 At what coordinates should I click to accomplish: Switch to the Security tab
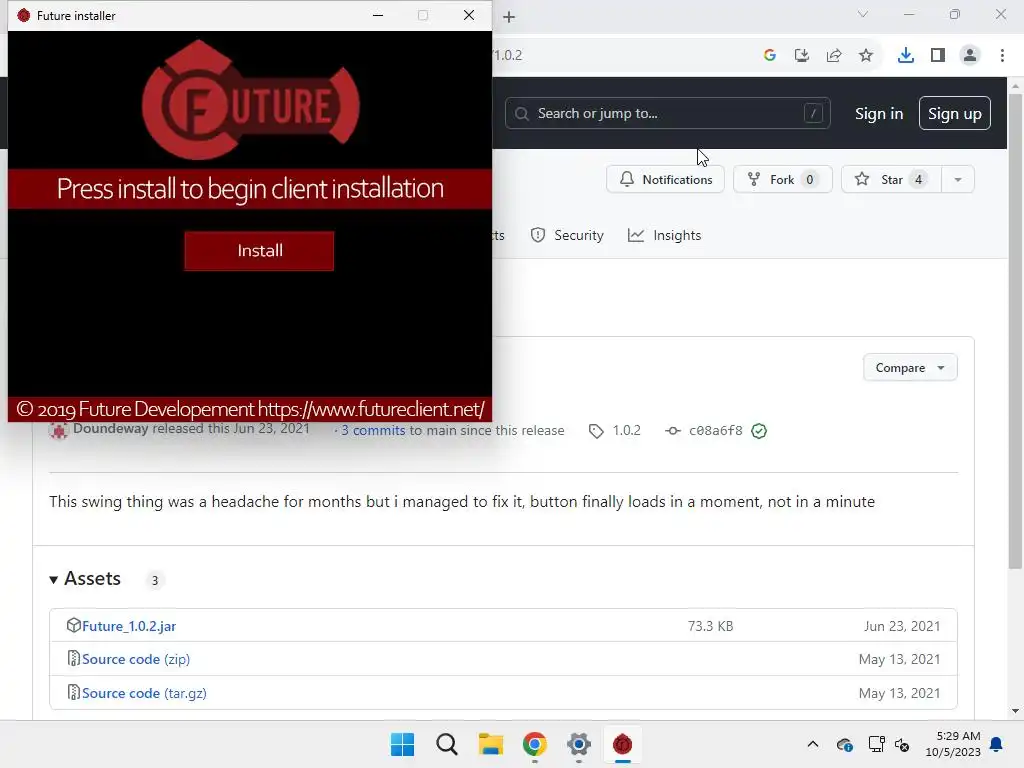tap(568, 235)
